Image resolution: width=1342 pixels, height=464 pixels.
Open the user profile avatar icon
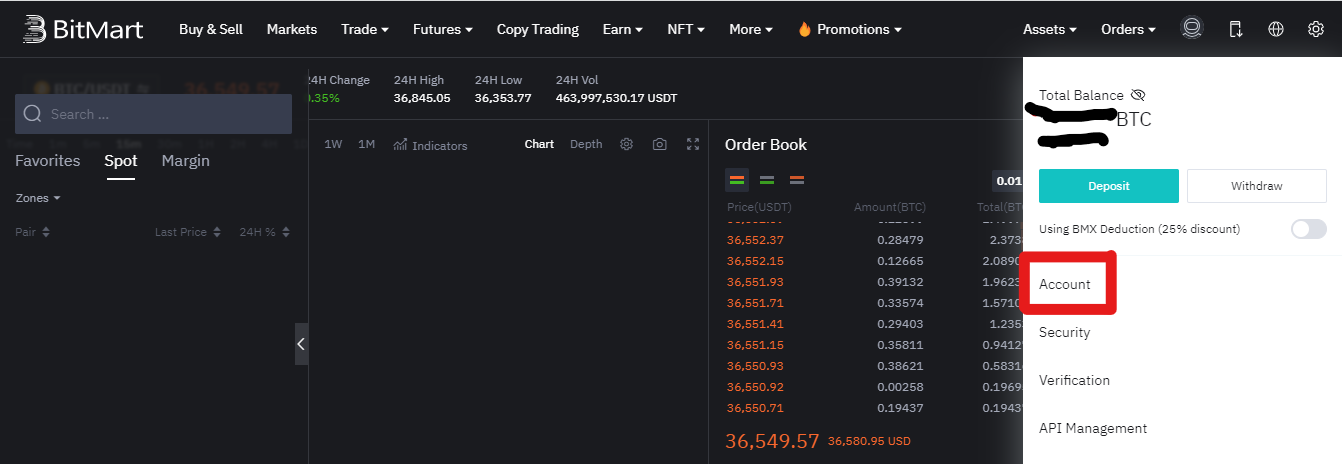click(1191, 29)
